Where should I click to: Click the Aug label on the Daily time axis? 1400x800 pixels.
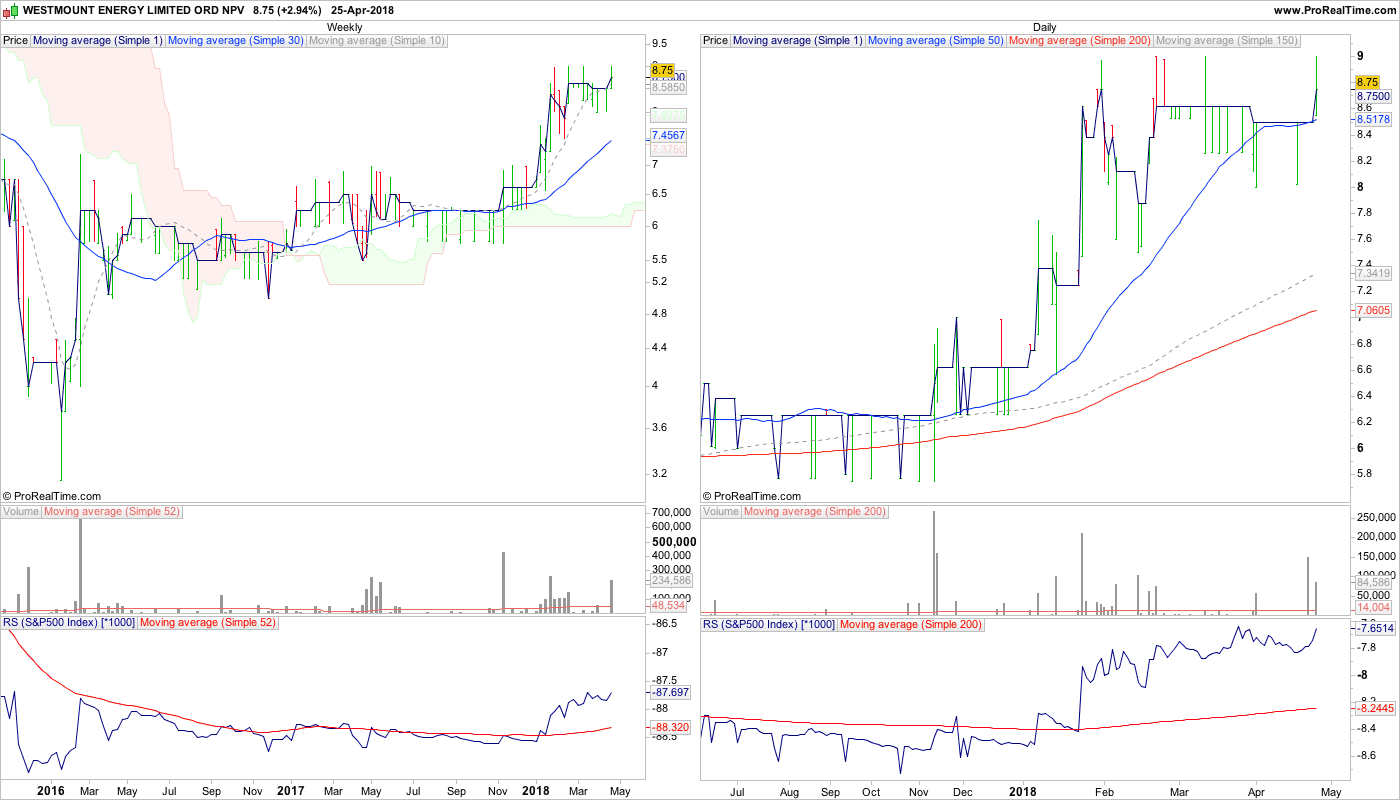790,792
